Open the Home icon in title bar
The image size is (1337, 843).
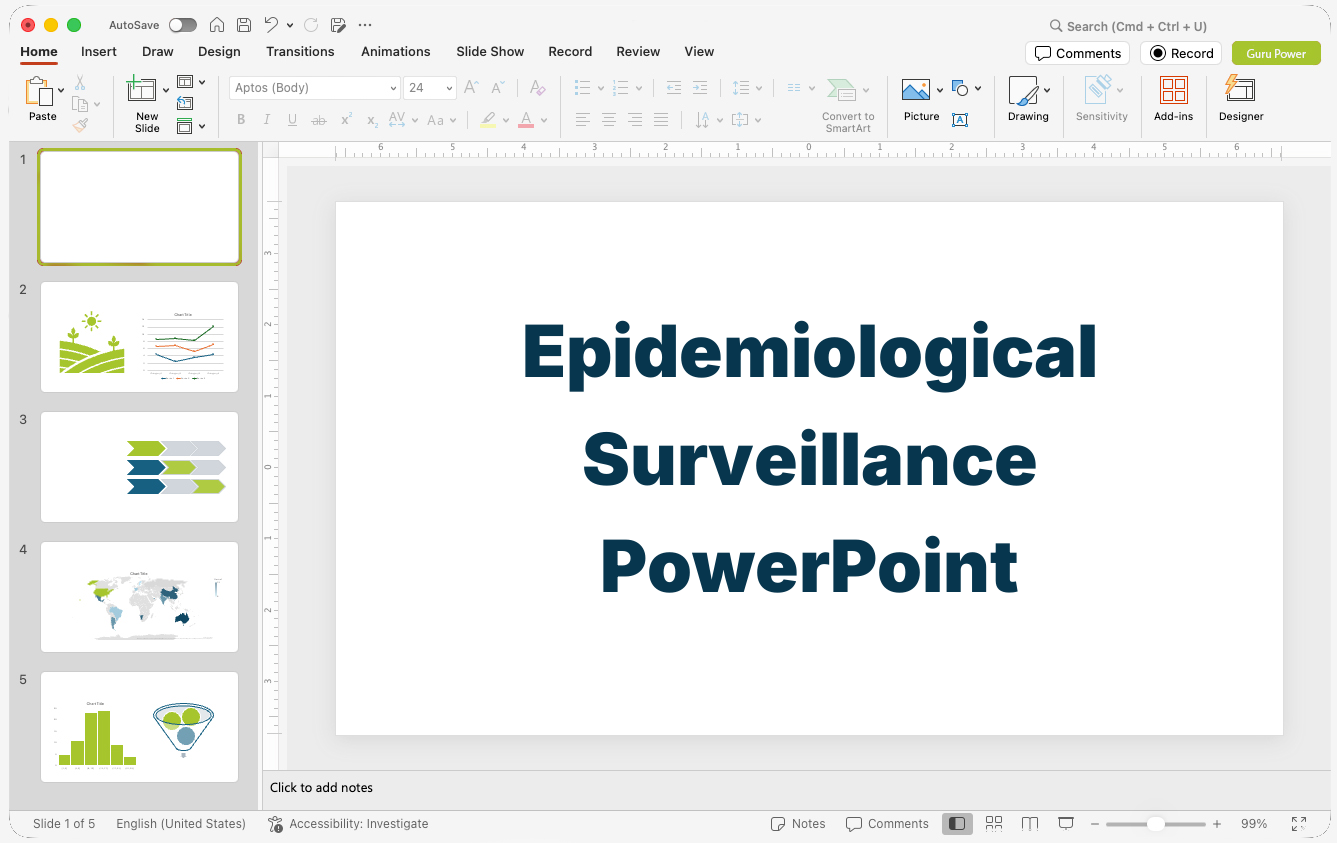[217, 25]
